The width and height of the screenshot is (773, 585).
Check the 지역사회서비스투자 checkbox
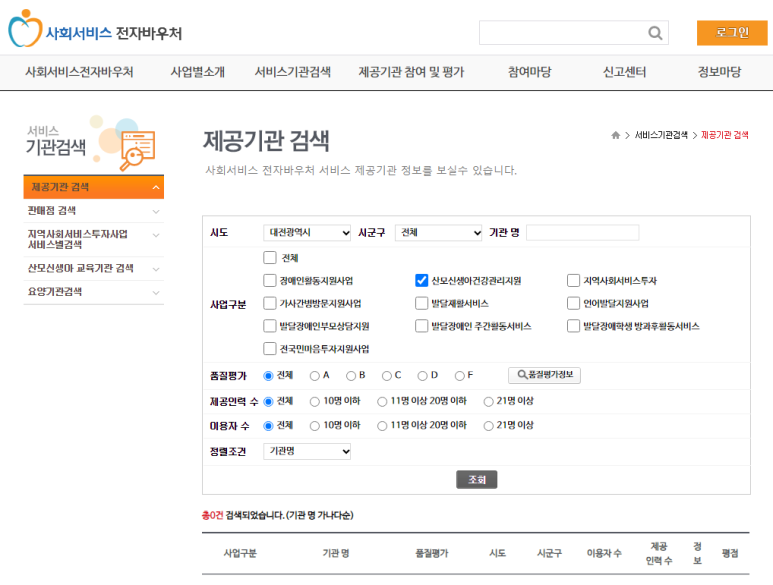coord(573,280)
